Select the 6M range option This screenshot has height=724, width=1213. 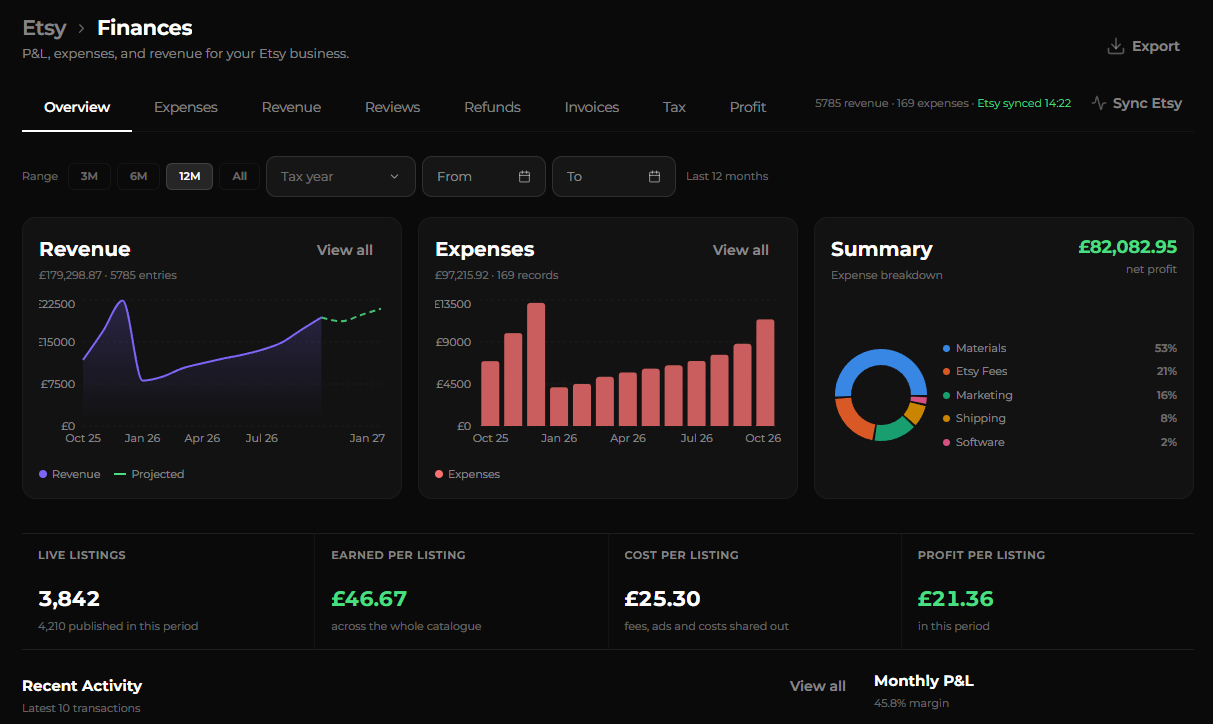[x=138, y=176]
